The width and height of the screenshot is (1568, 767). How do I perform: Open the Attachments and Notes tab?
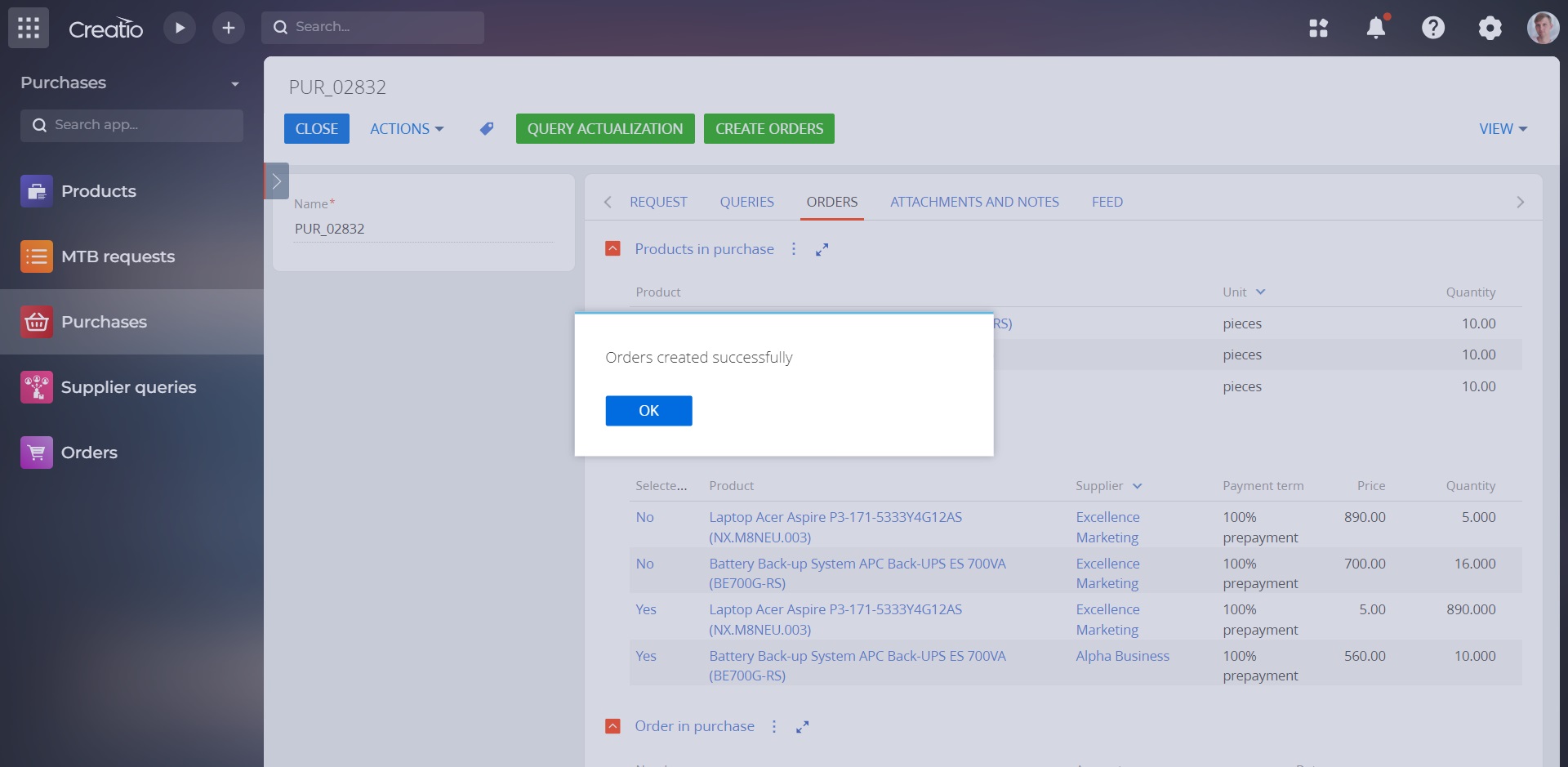[x=974, y=202]
